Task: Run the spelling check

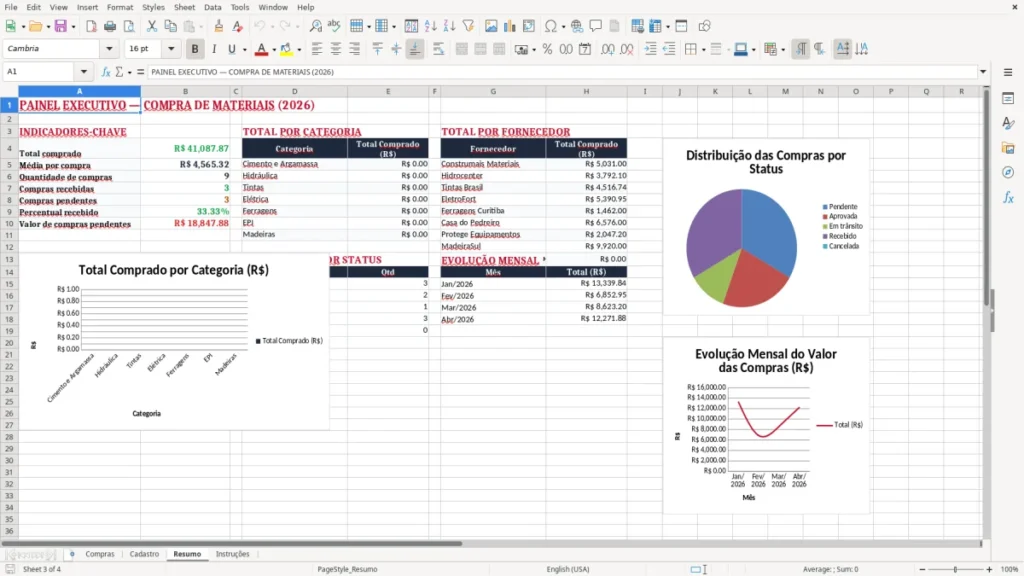Action: click(x=334, y=26)
